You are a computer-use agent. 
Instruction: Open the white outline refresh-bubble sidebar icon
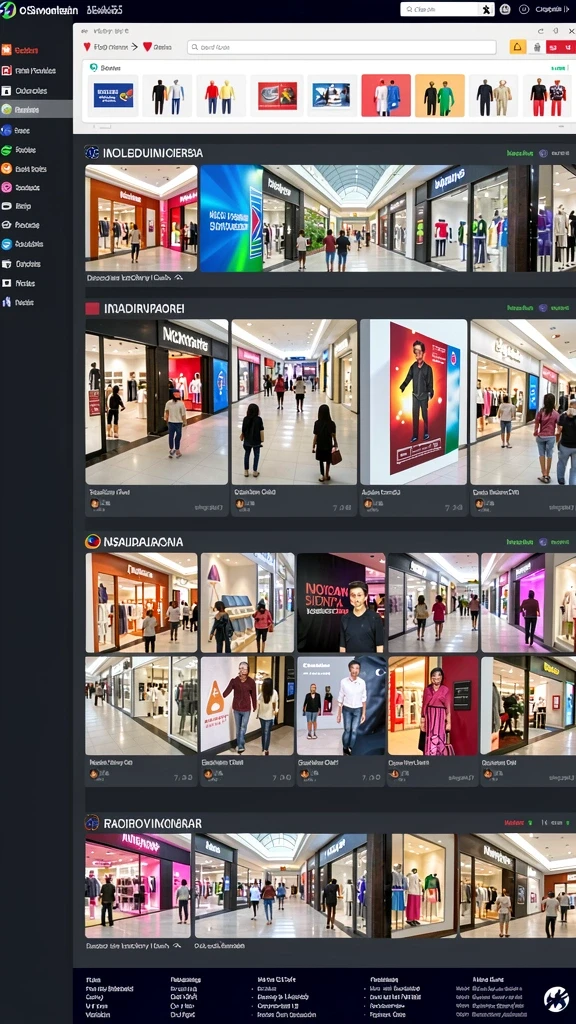pos(7,225)
